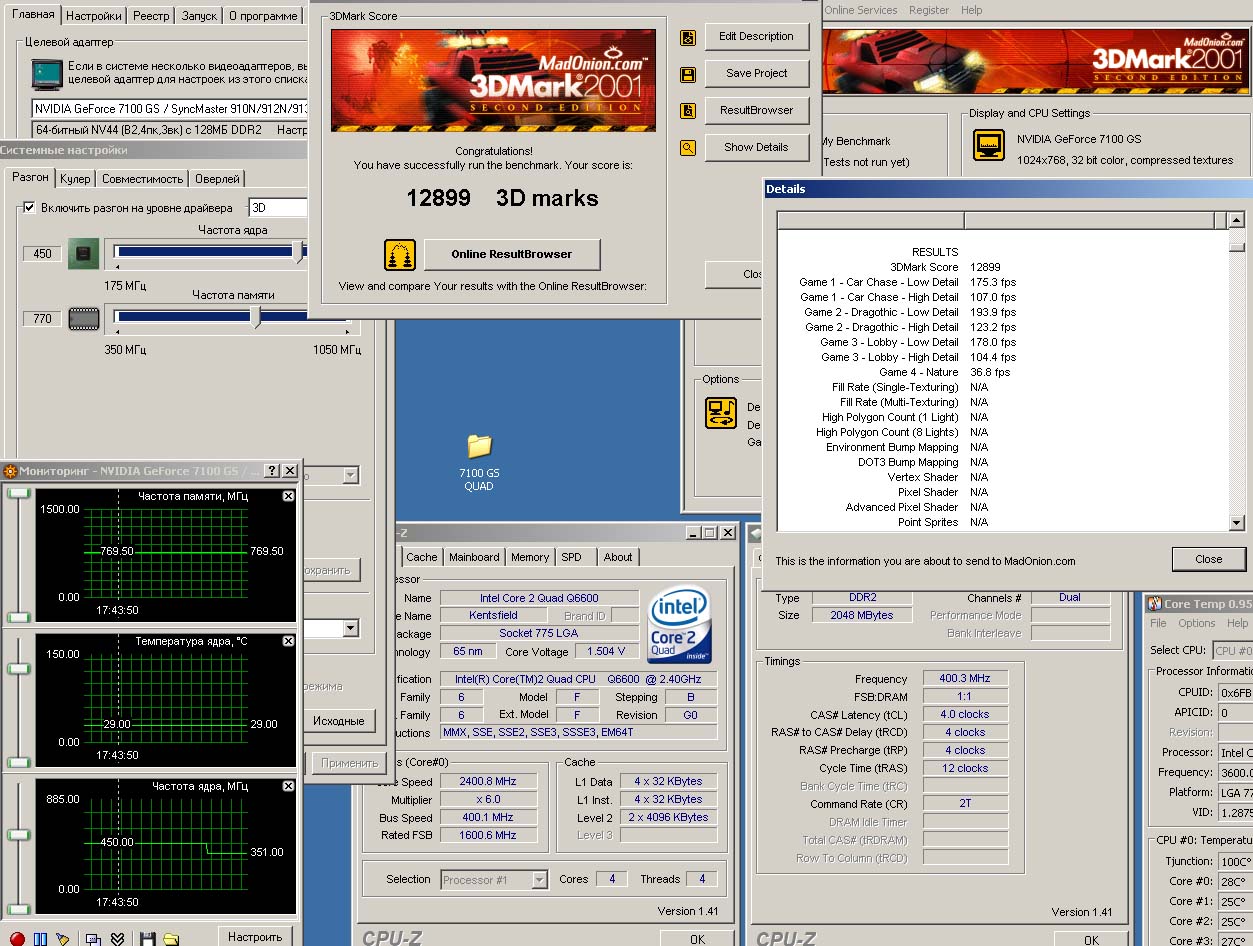Click the Save Project floppy icon
Screen dimensions: 1253x946
tap(688, 75)
